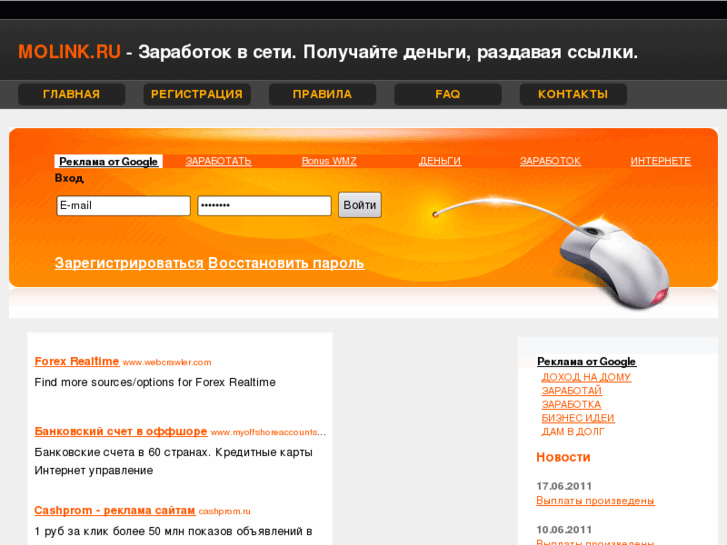Viewport: 727px width, 545px height.
Task: Open the ЗАРАБОТАЙ sidebar link
Action: click(x=572, y=391)
